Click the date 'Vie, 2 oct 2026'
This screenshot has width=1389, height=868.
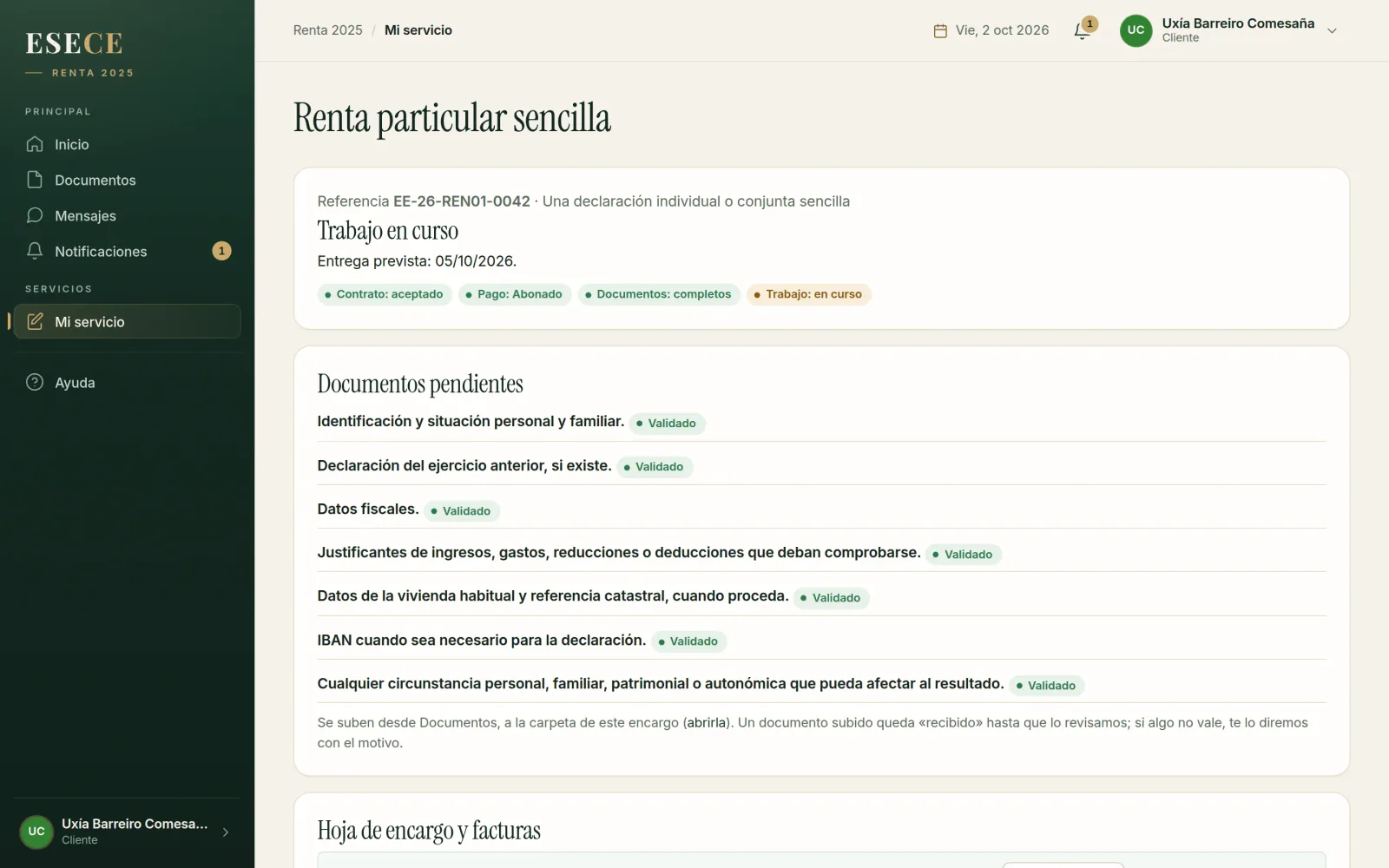coord(1002,30)
